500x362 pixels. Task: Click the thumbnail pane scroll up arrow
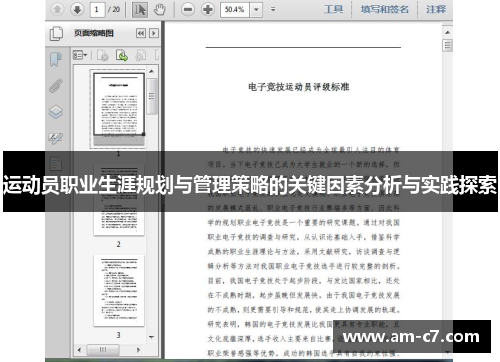point(151,71)
